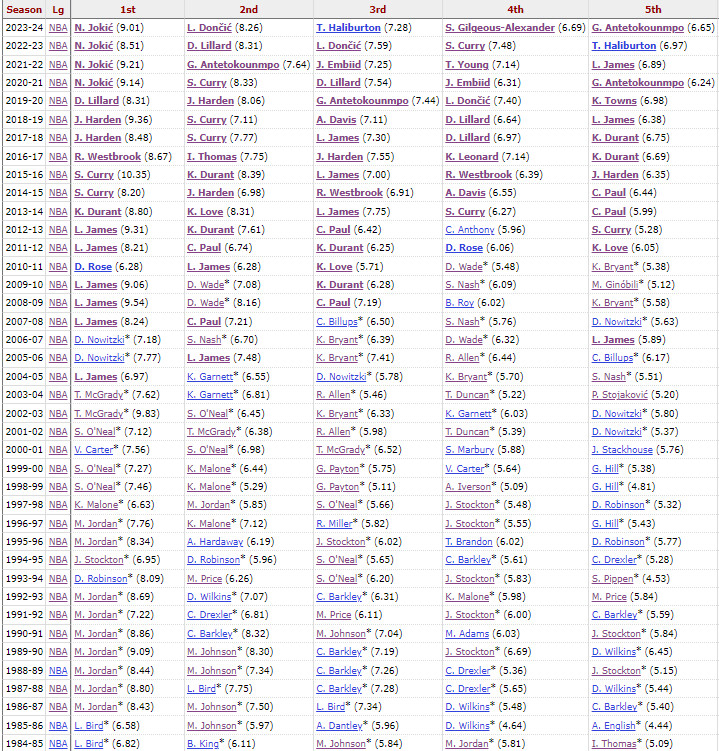Select the 1996-97 season cell
The image size is (719, 751).
click(24, 524)
